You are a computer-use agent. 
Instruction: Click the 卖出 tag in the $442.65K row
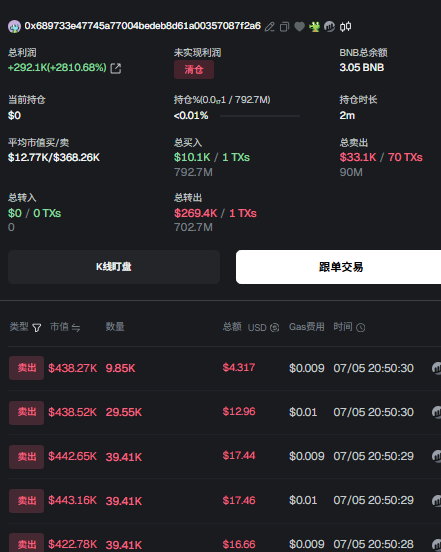pyautogui.click(x=26, y=457)
